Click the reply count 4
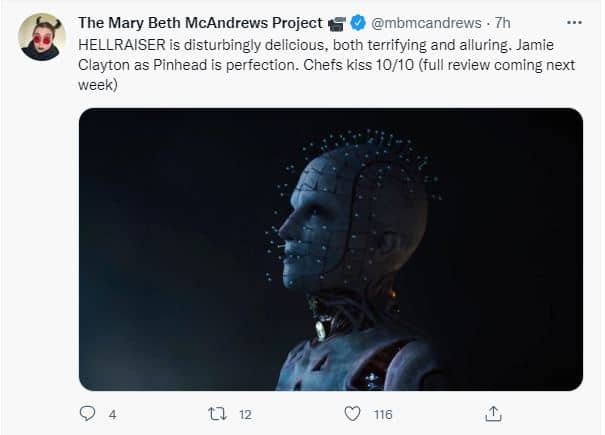Image resolution: width=605 pixels, height=435 pixels. [x=112, y=415]
